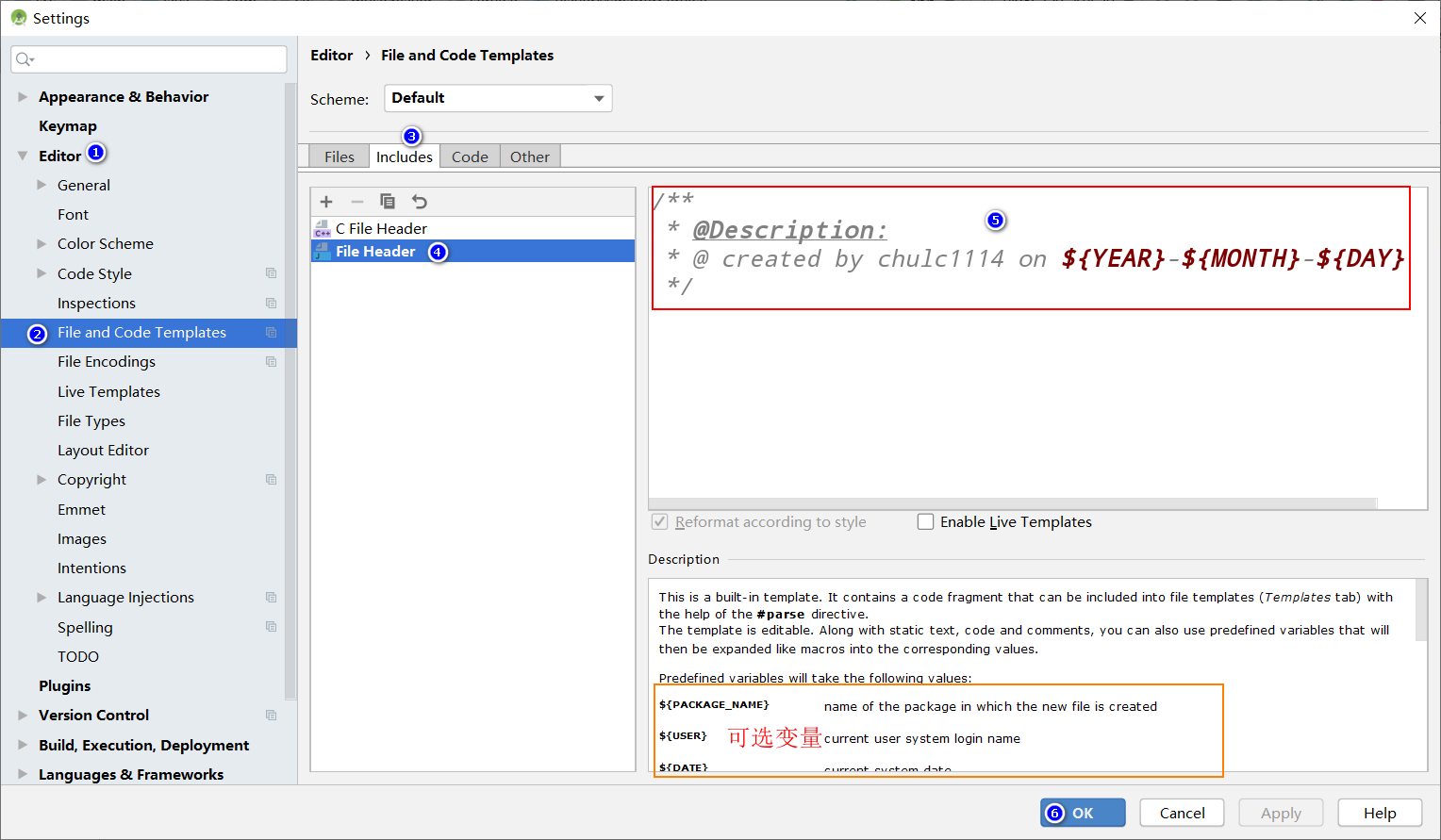
Task: Switch to the Files tab
Action: pyautogui.click(x=340, y=156)
